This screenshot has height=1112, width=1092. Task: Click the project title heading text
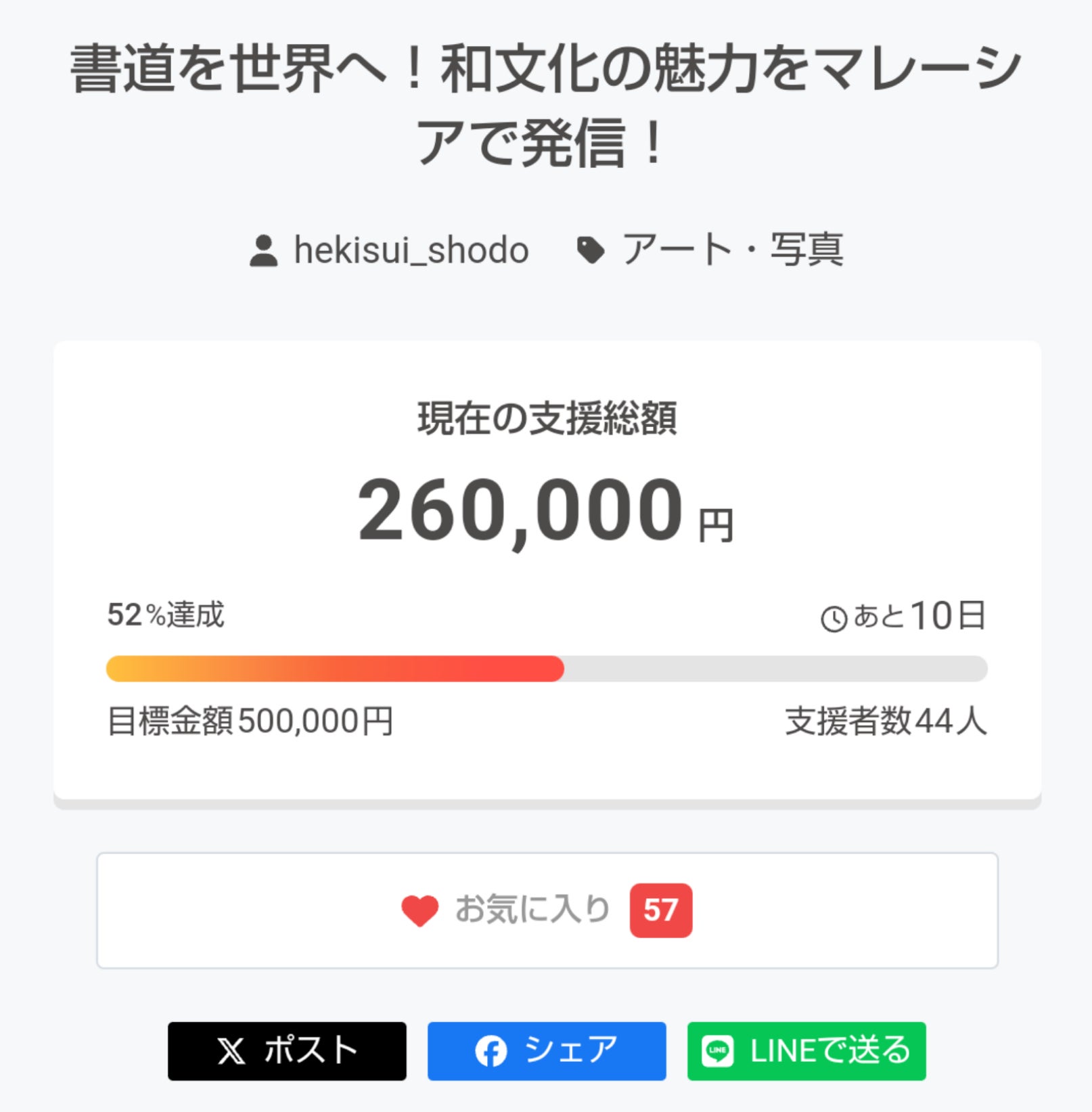pos(546,105)
